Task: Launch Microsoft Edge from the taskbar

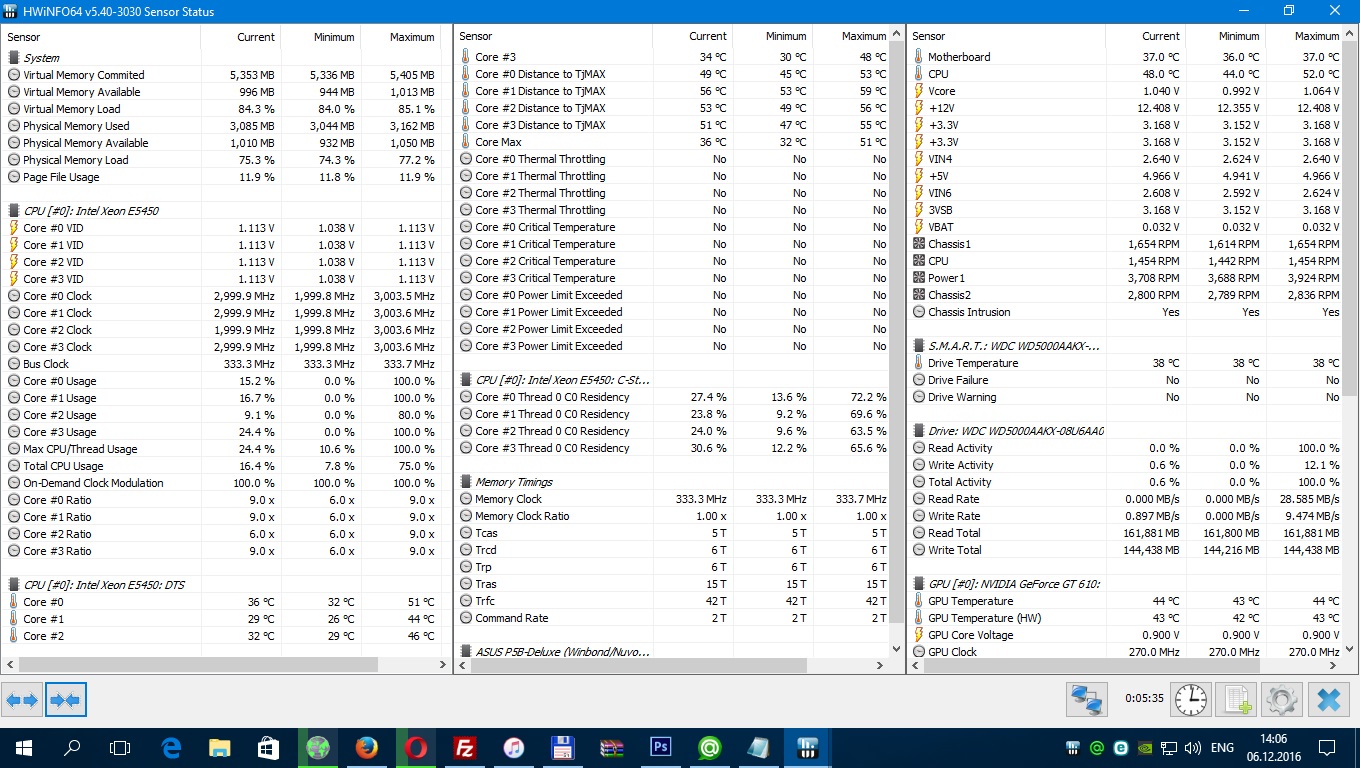Action: click(x=172, y=747)
